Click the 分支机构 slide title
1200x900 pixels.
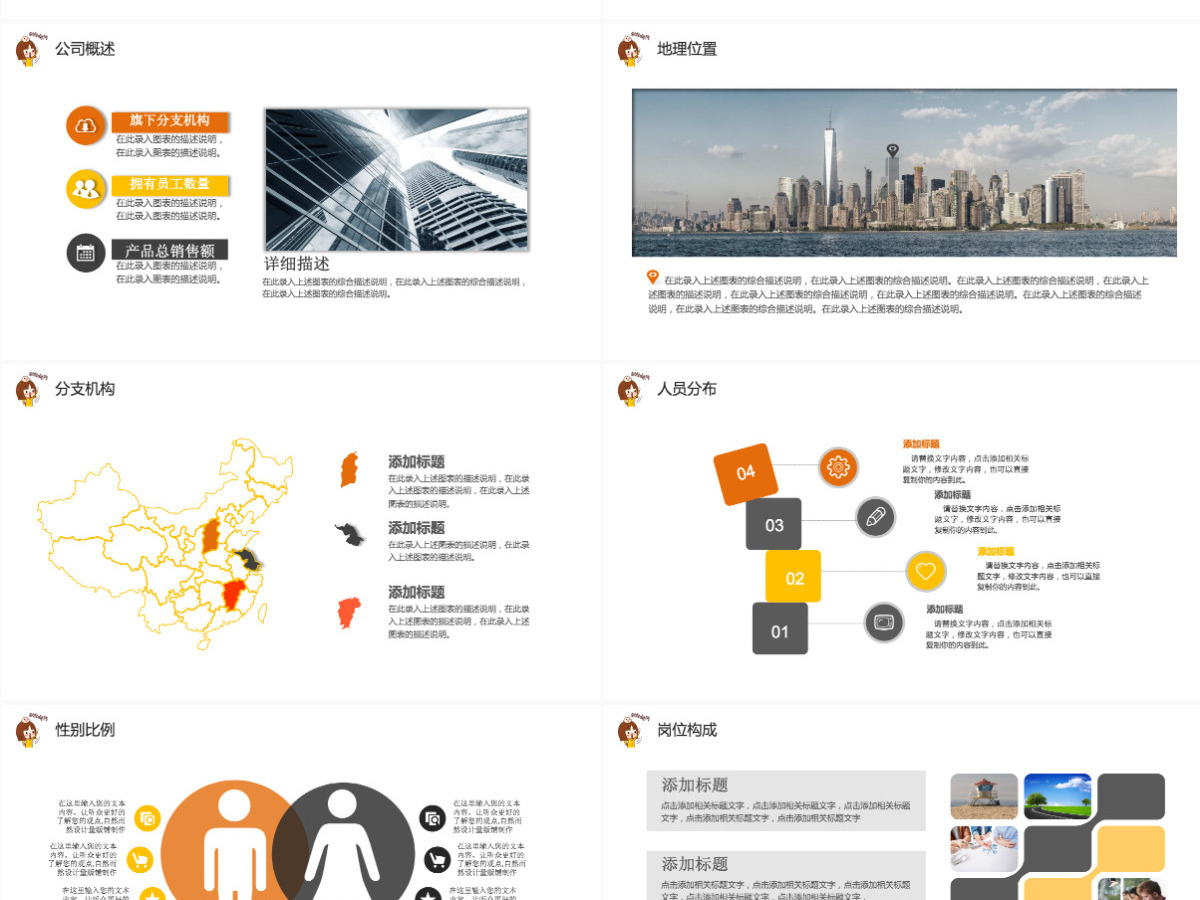pos(85,389)
